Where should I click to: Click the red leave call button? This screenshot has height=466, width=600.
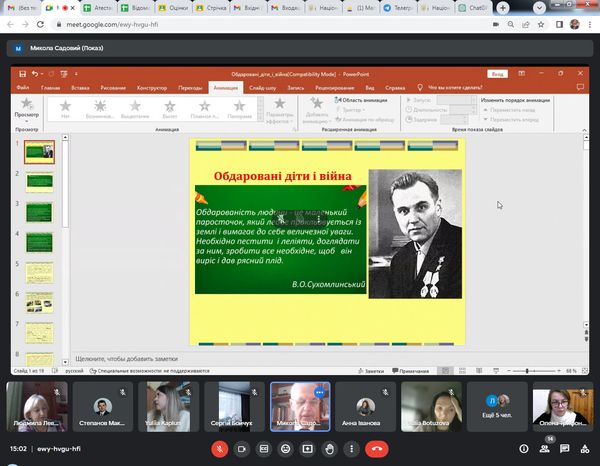click(377, 450)
